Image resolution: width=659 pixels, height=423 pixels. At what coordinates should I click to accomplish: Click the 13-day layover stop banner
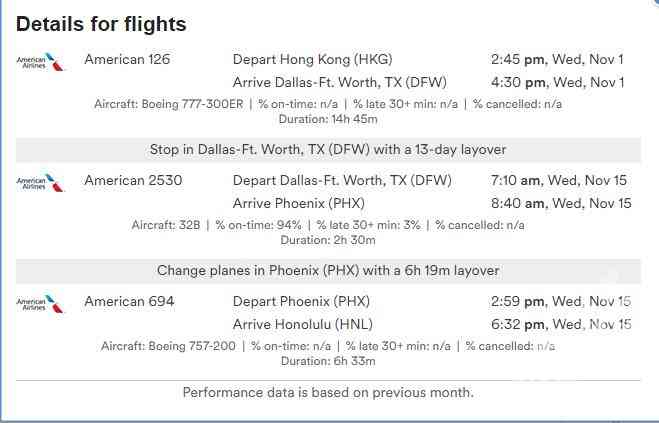tap(328, 149)
